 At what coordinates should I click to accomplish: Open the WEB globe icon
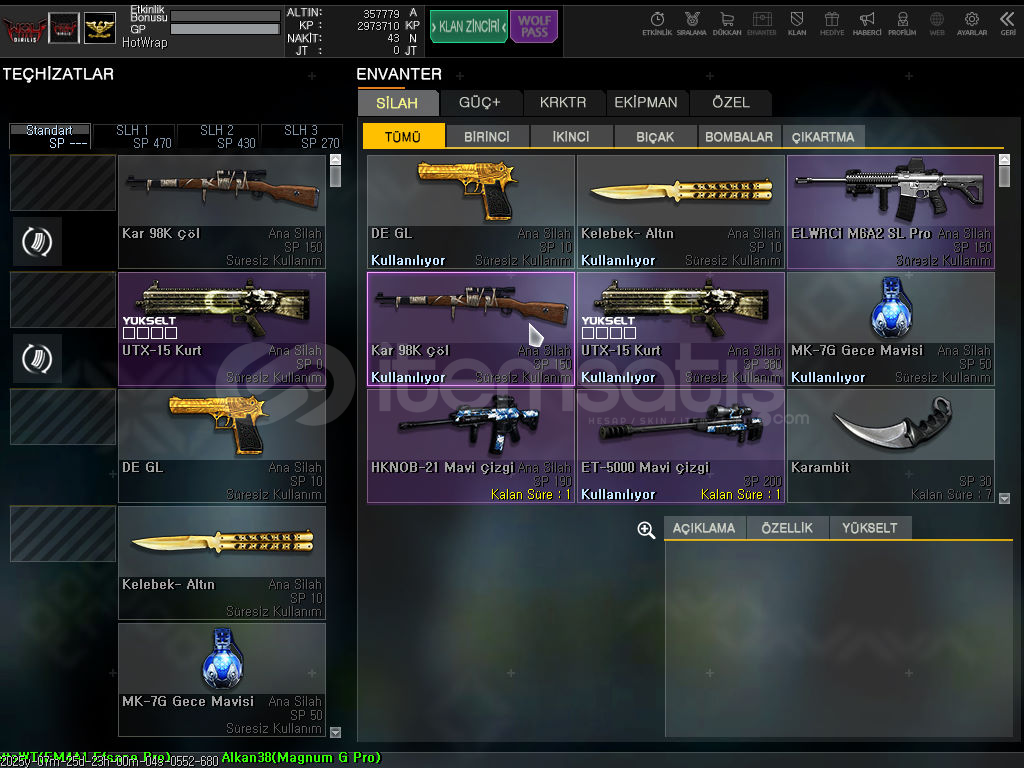(x=937, y=24)
